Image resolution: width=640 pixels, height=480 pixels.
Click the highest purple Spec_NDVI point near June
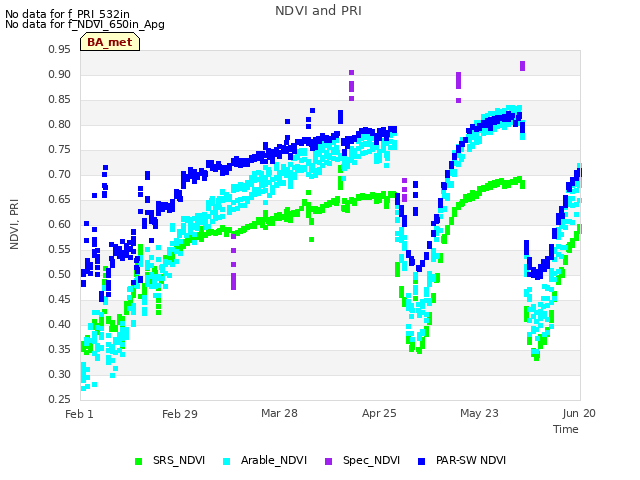coord(522,66)
